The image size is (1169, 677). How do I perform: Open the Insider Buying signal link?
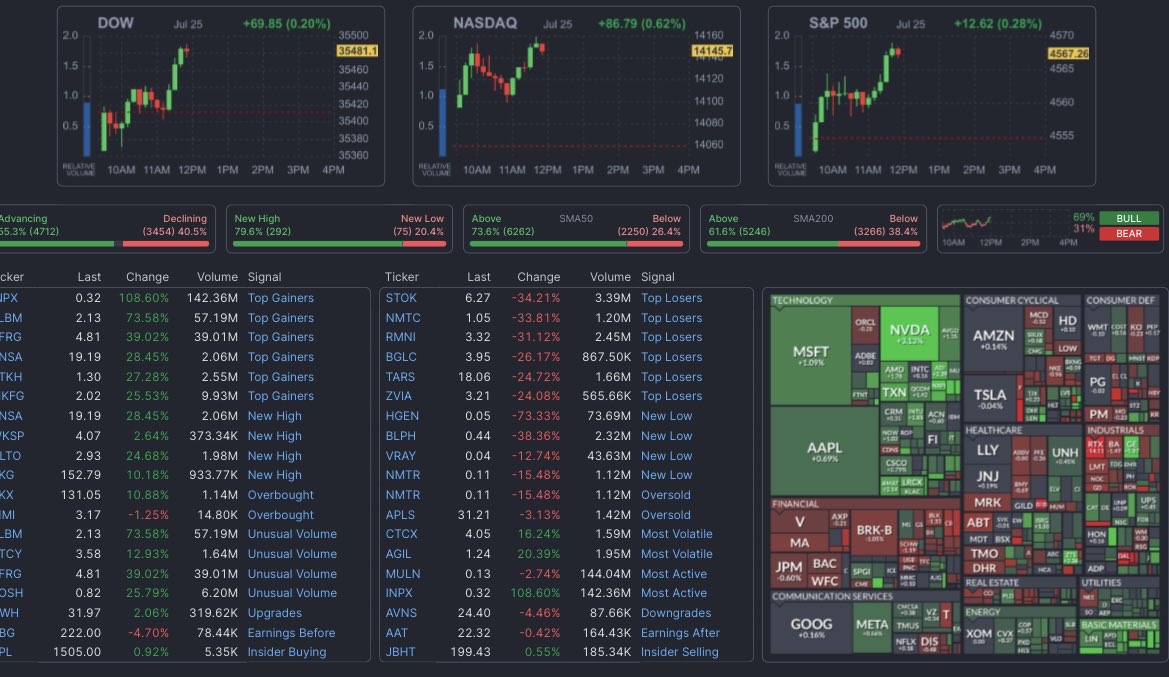coord(287,652)
